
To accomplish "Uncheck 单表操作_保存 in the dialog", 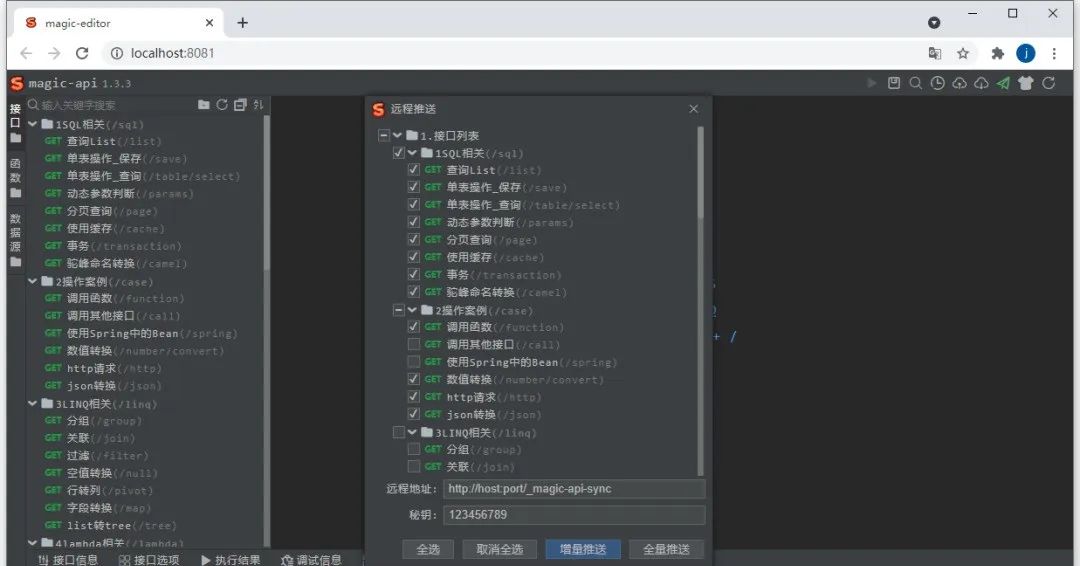I will coord(413,187).
